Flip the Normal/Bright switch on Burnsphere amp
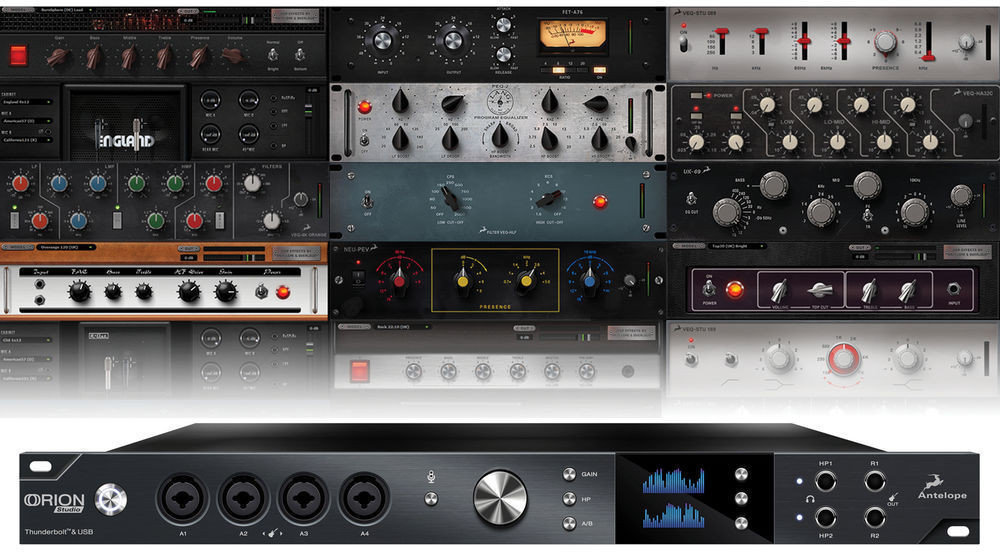1000x552 pixels. tap(273, 55)
